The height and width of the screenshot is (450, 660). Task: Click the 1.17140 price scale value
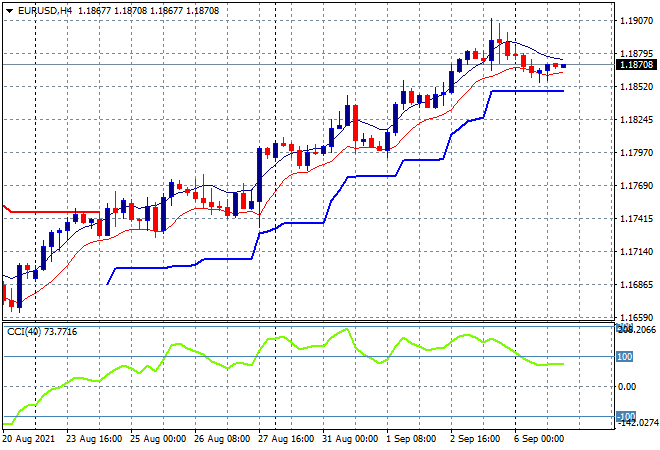[636, 252]
